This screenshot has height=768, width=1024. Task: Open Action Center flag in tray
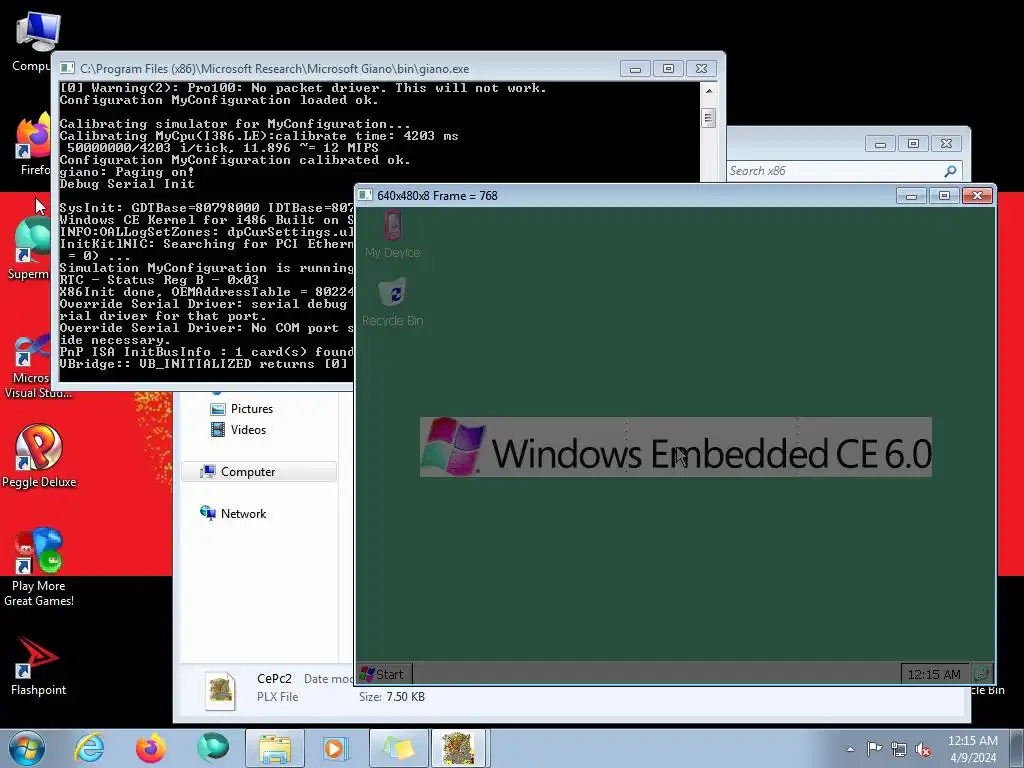coord(874,749)
